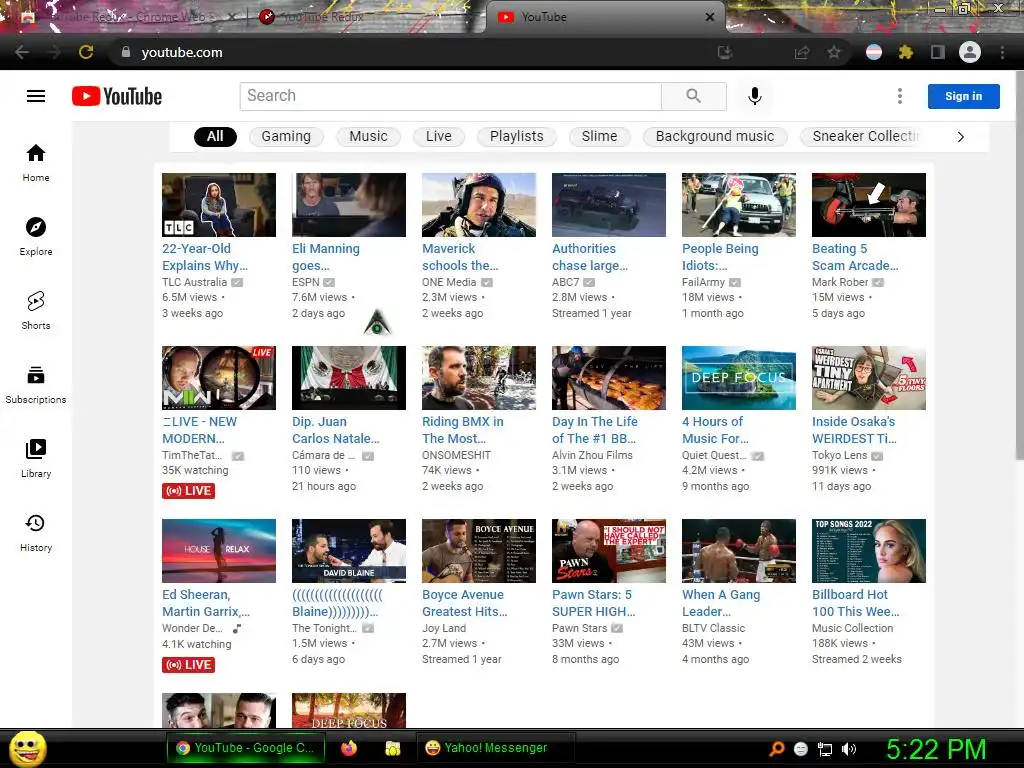Select the Live filter chip
The width and height of the screenshot is (1024, 768).
point(439,136)
